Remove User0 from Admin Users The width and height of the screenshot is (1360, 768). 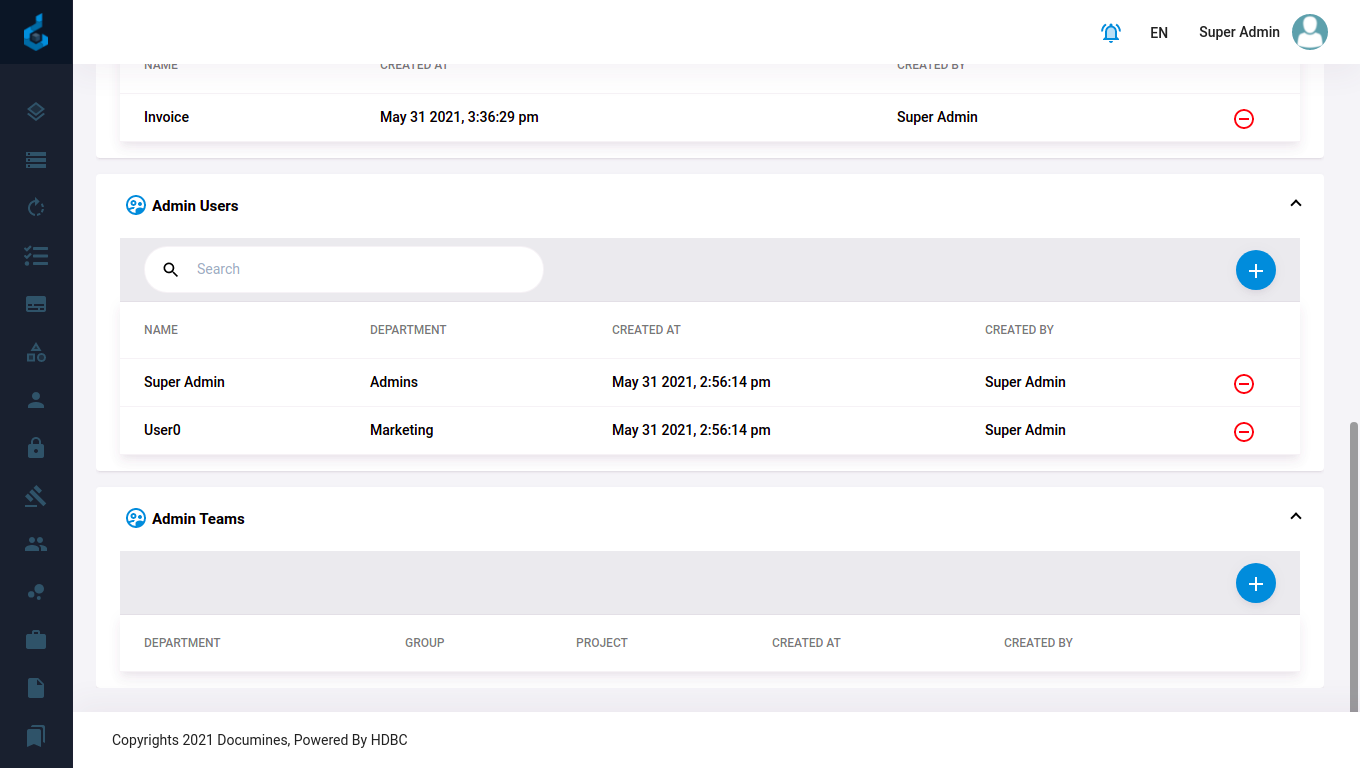[1244, 432]
